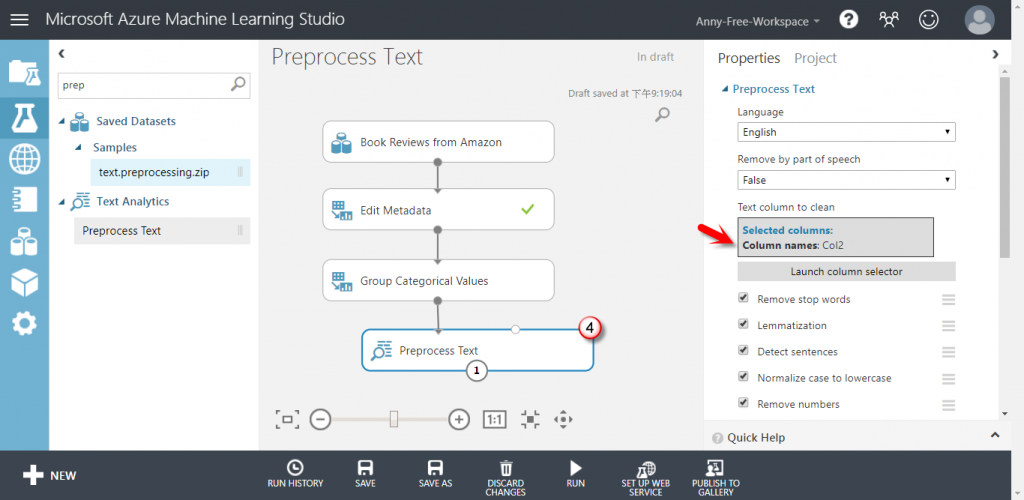Click the pan arrows canvas icon
This screenshot has width=1024, height=500.
coord(563,419)
